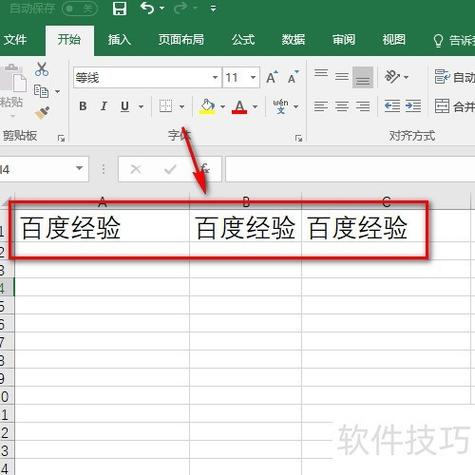Toggle Italic formatting
Screen dimensions: 475x475
(104, 106)
